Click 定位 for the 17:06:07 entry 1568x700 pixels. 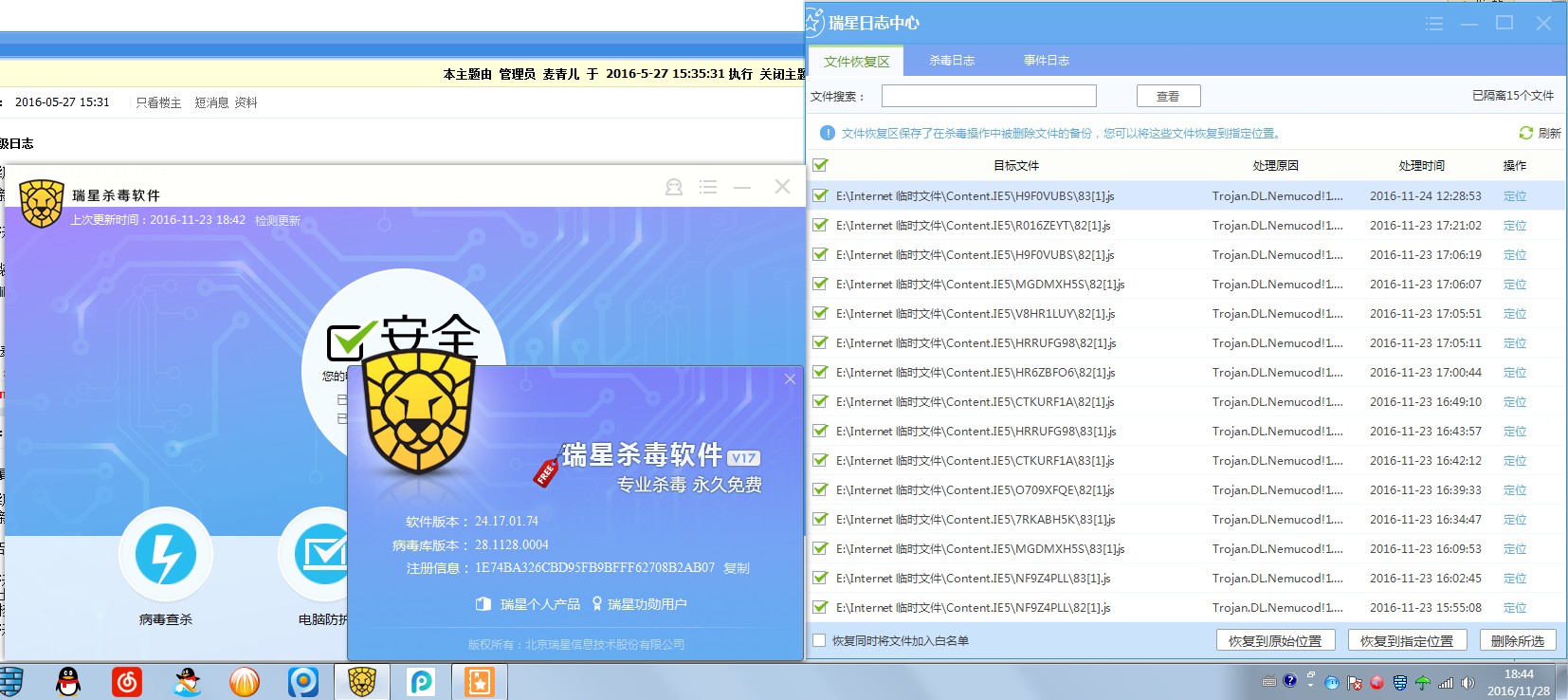tap(1515, 285)
